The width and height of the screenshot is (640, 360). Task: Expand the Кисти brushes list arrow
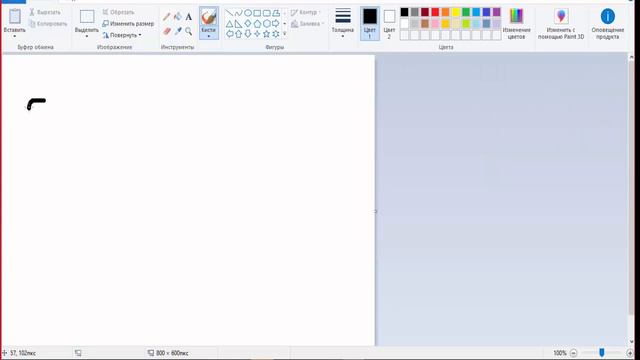coord(209,36)
